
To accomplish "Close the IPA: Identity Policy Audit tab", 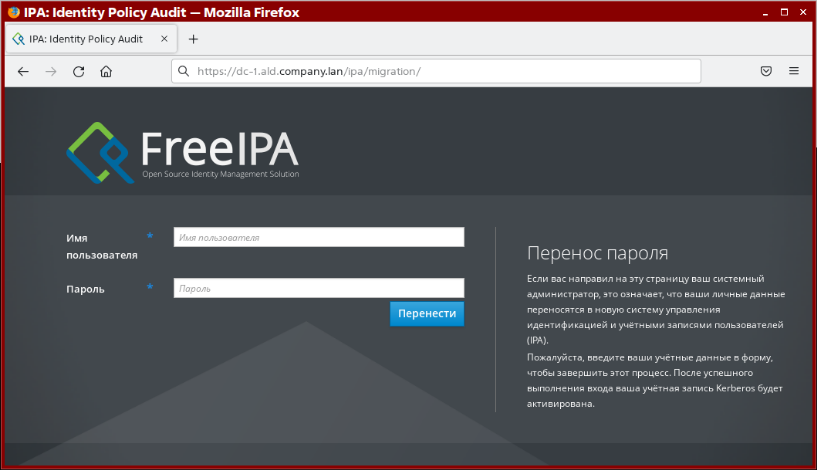I will click(x=164, y=39).
